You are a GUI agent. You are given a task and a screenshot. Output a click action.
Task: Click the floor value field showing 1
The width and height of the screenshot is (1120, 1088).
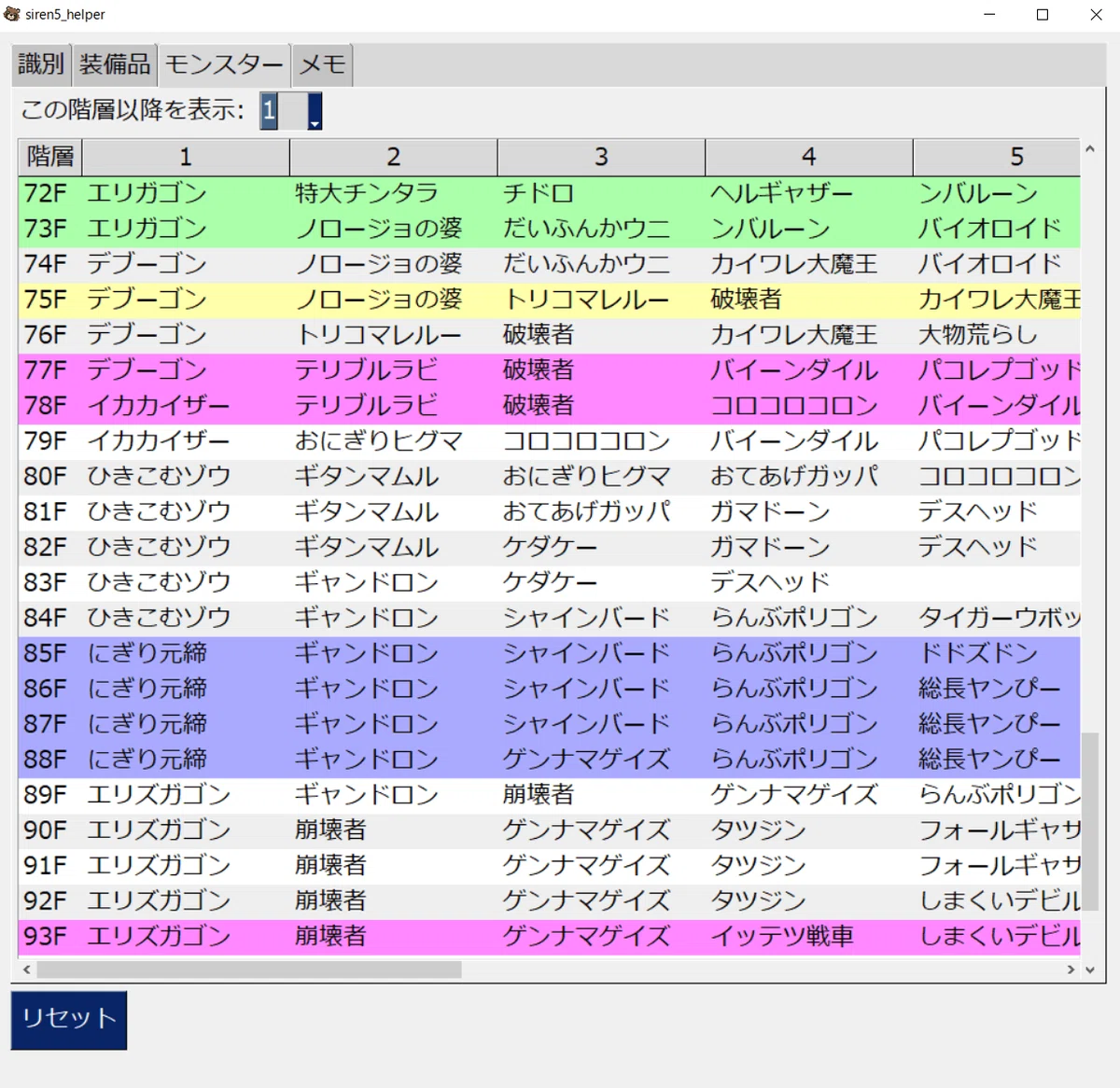click(x=283, y=111)
